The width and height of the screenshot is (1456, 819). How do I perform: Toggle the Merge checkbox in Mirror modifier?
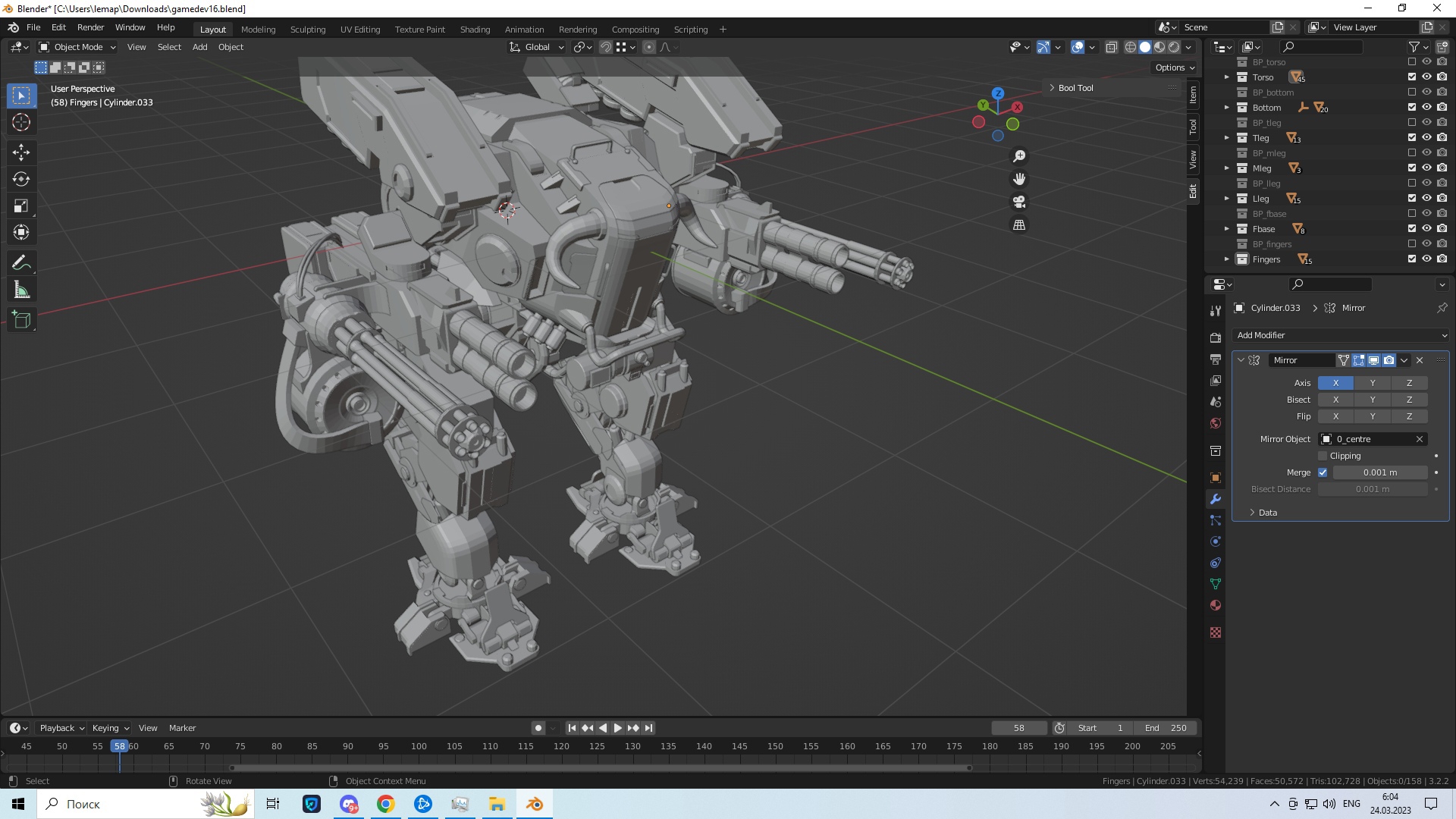coord(1323,472)
